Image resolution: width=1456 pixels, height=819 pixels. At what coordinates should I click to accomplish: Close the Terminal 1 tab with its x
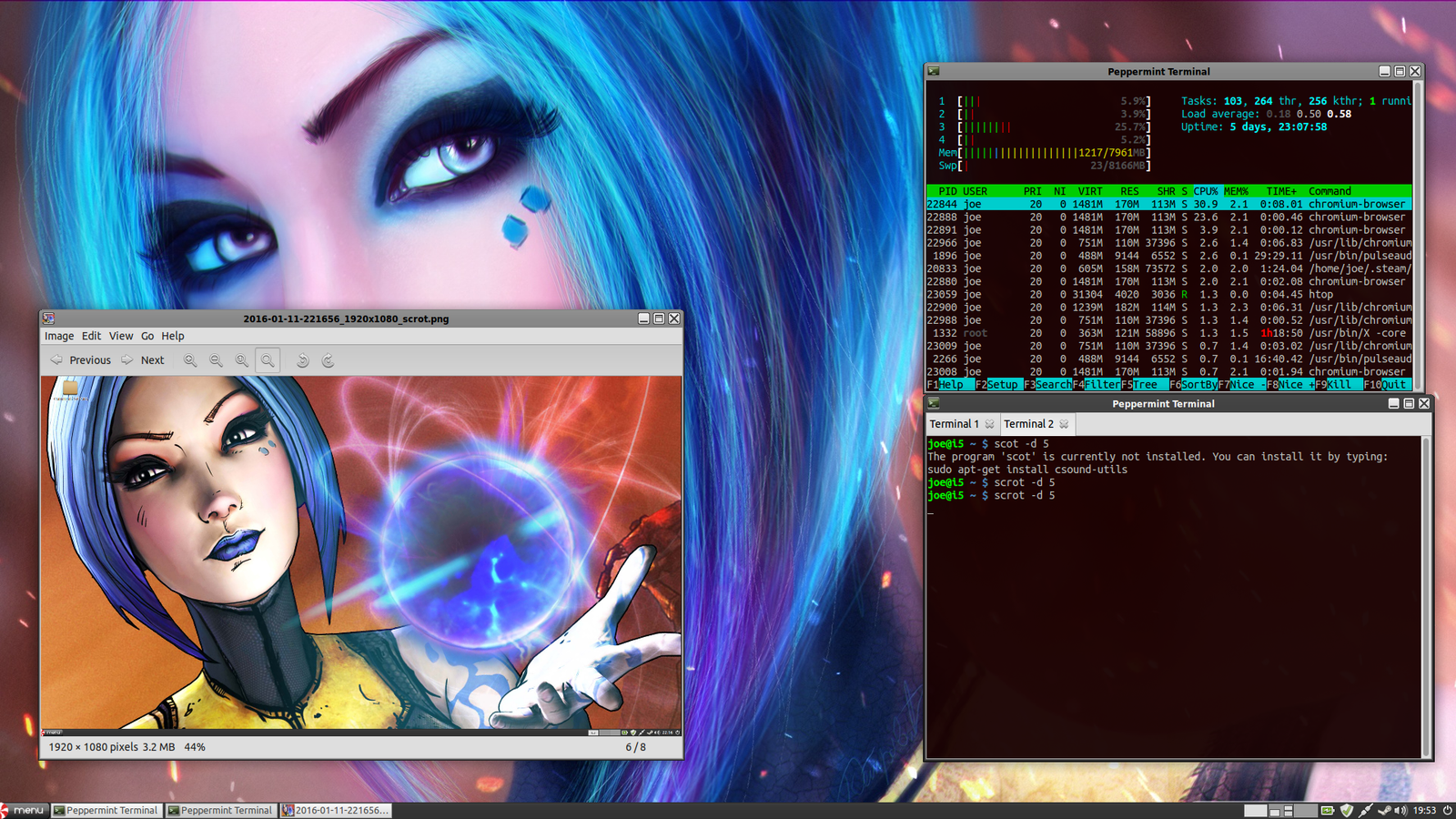pos(989,425)
